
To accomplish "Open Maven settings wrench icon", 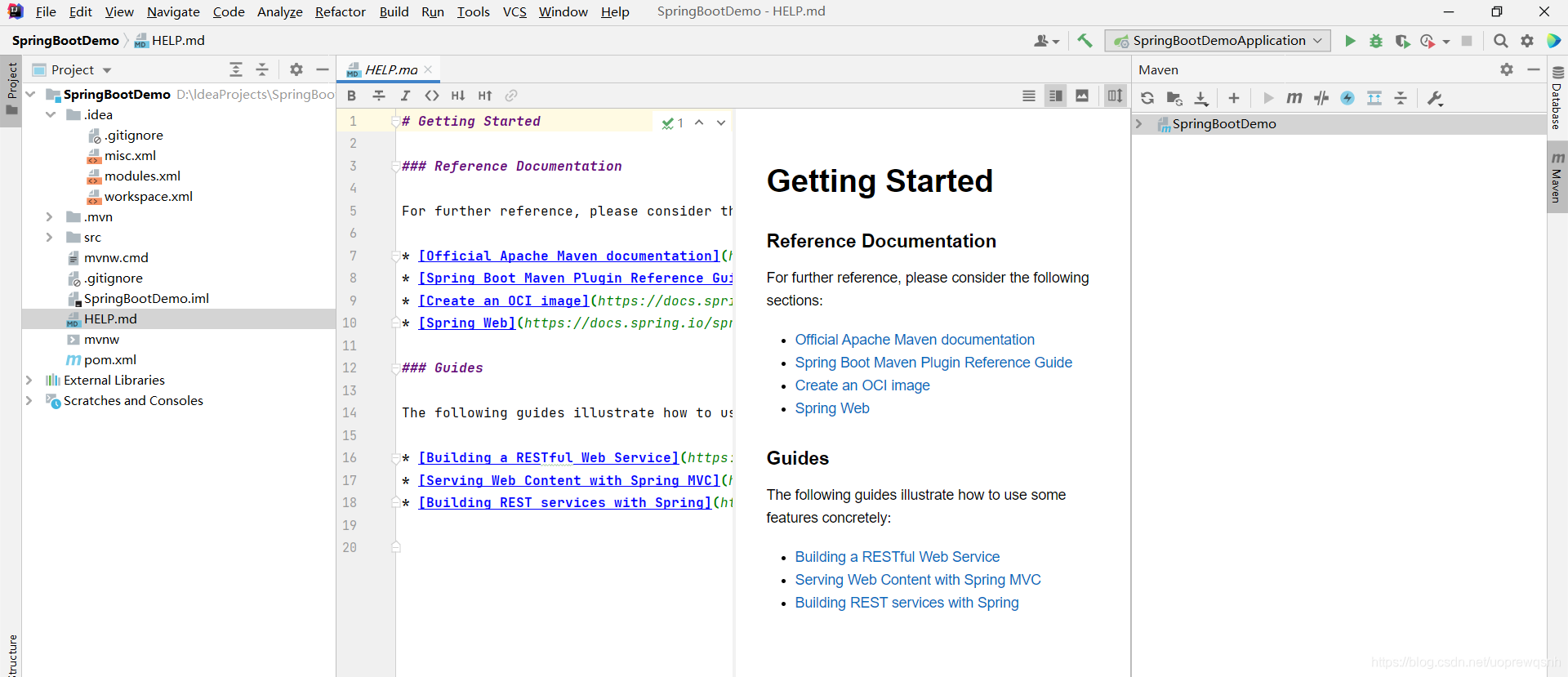I will coord(1435,98).
